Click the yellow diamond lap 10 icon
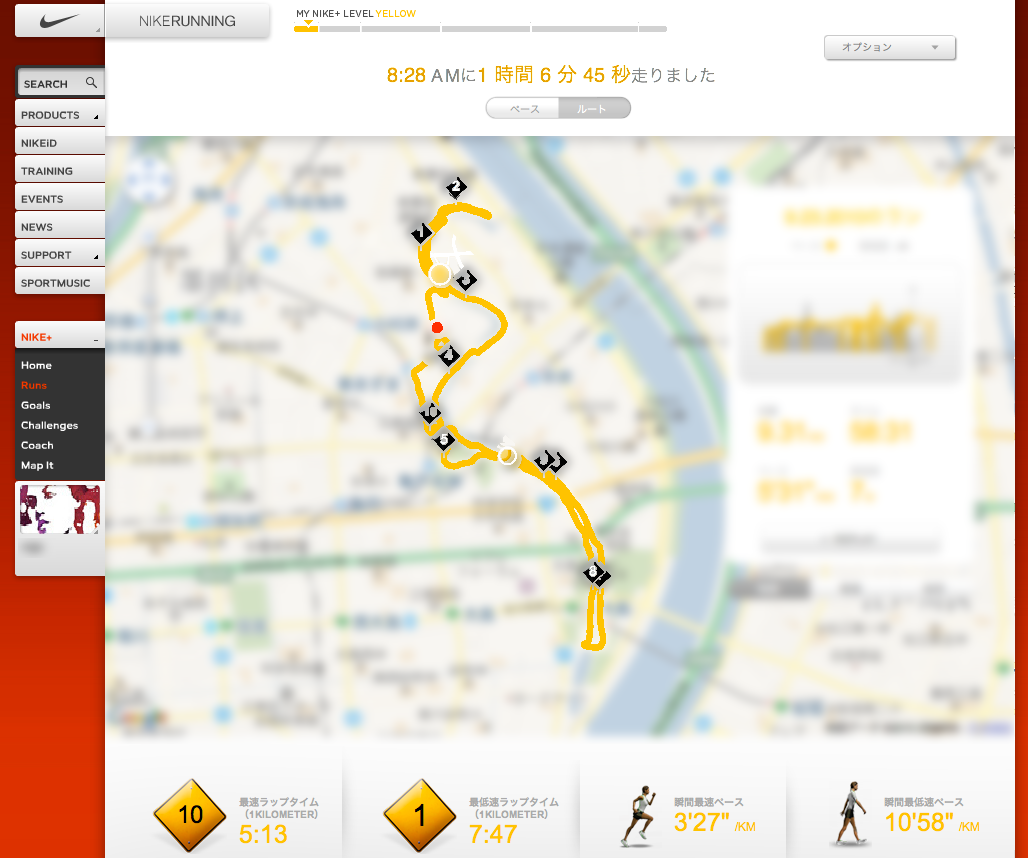 click(x=190, y=815)
